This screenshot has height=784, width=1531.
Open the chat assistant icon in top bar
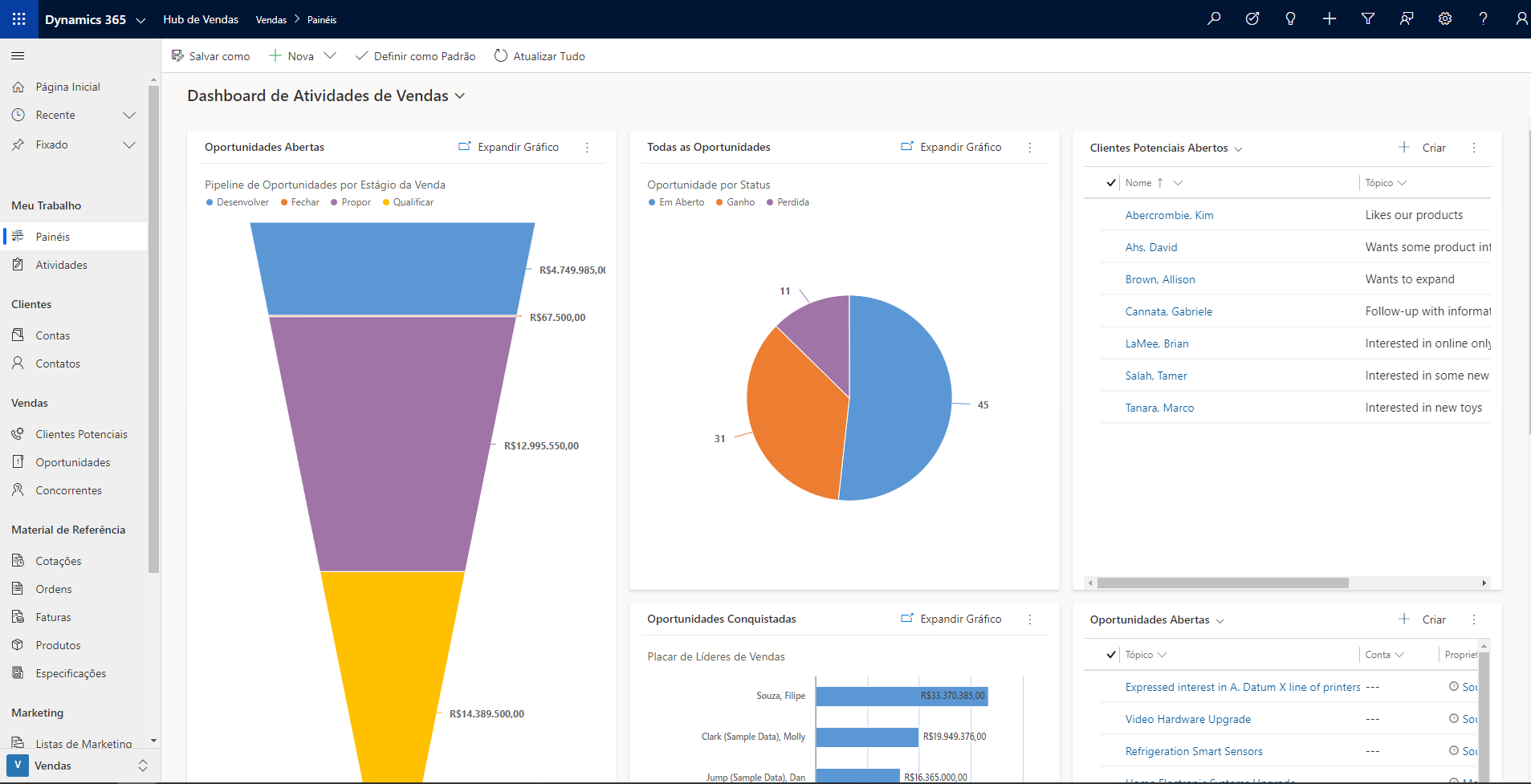(1407, 18)
